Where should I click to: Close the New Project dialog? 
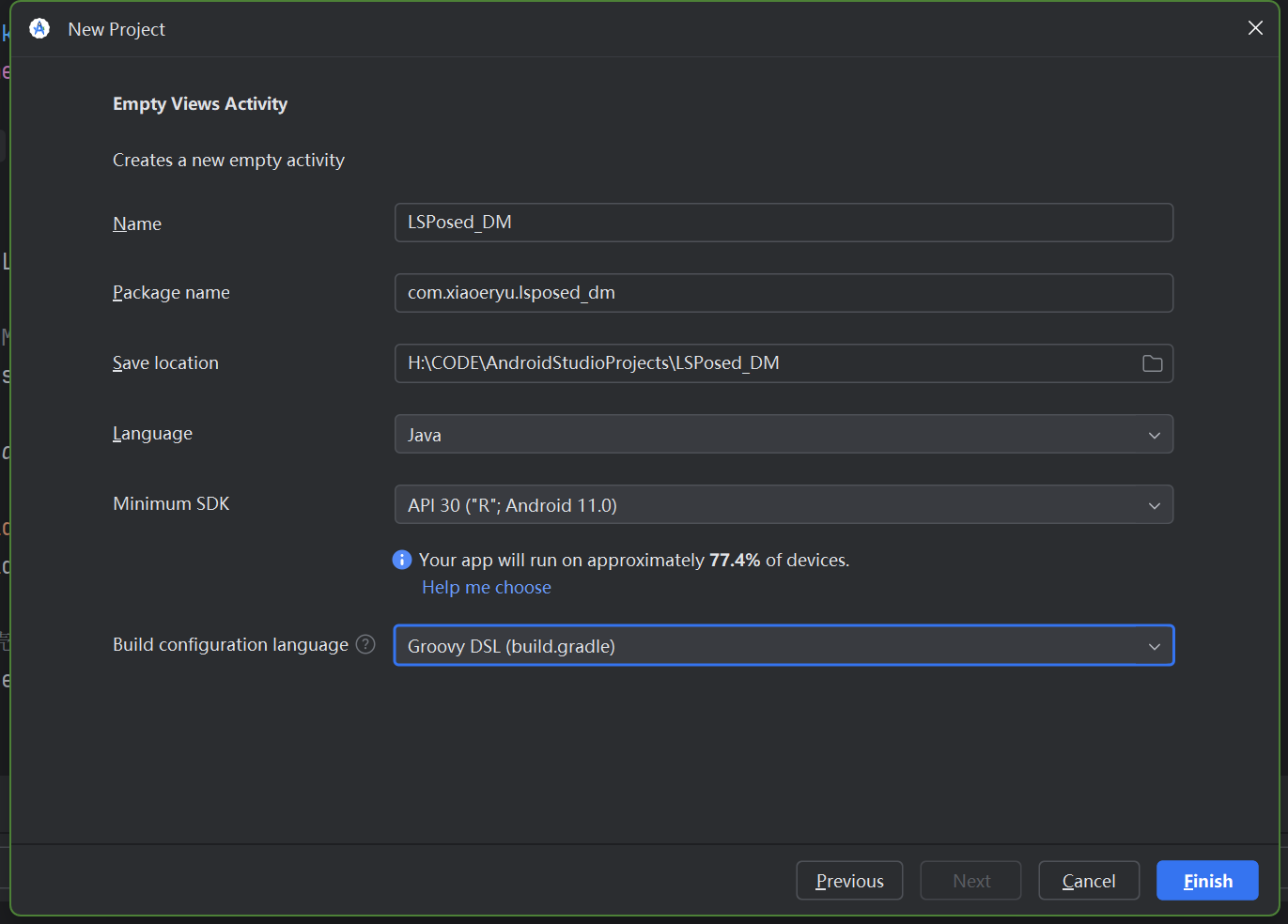1255,28
